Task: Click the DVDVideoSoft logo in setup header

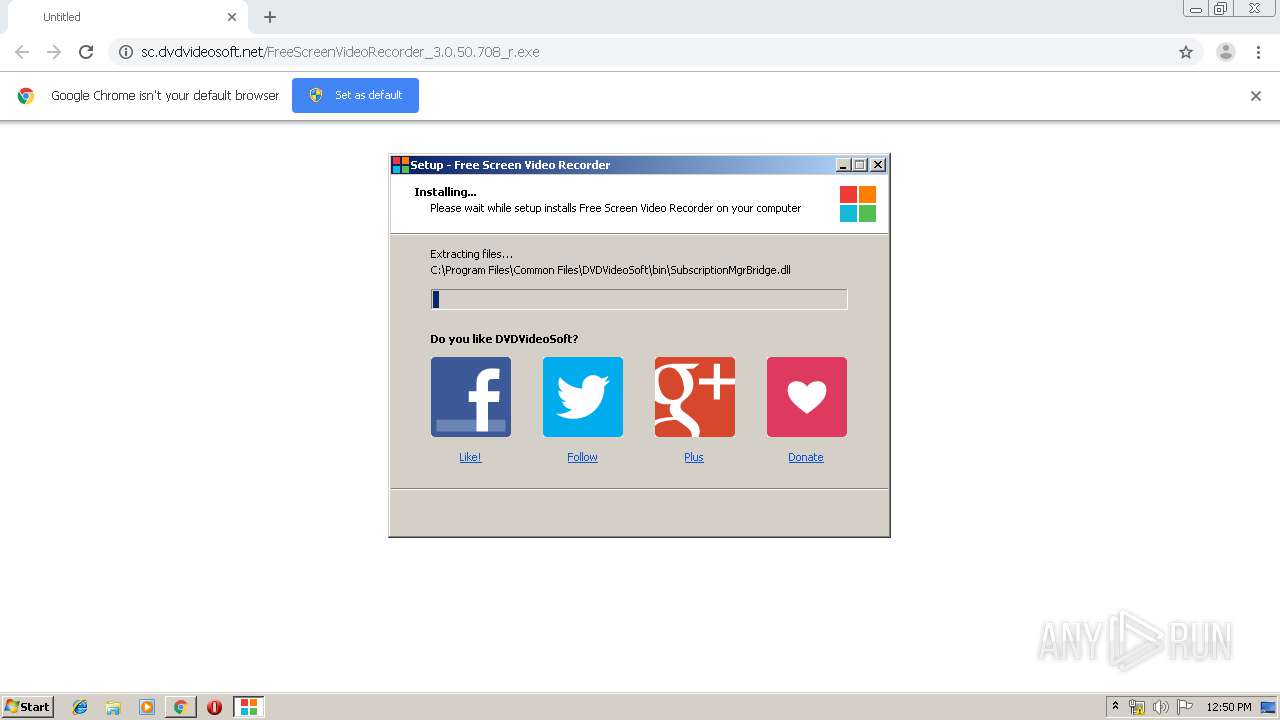Action: 857,204
